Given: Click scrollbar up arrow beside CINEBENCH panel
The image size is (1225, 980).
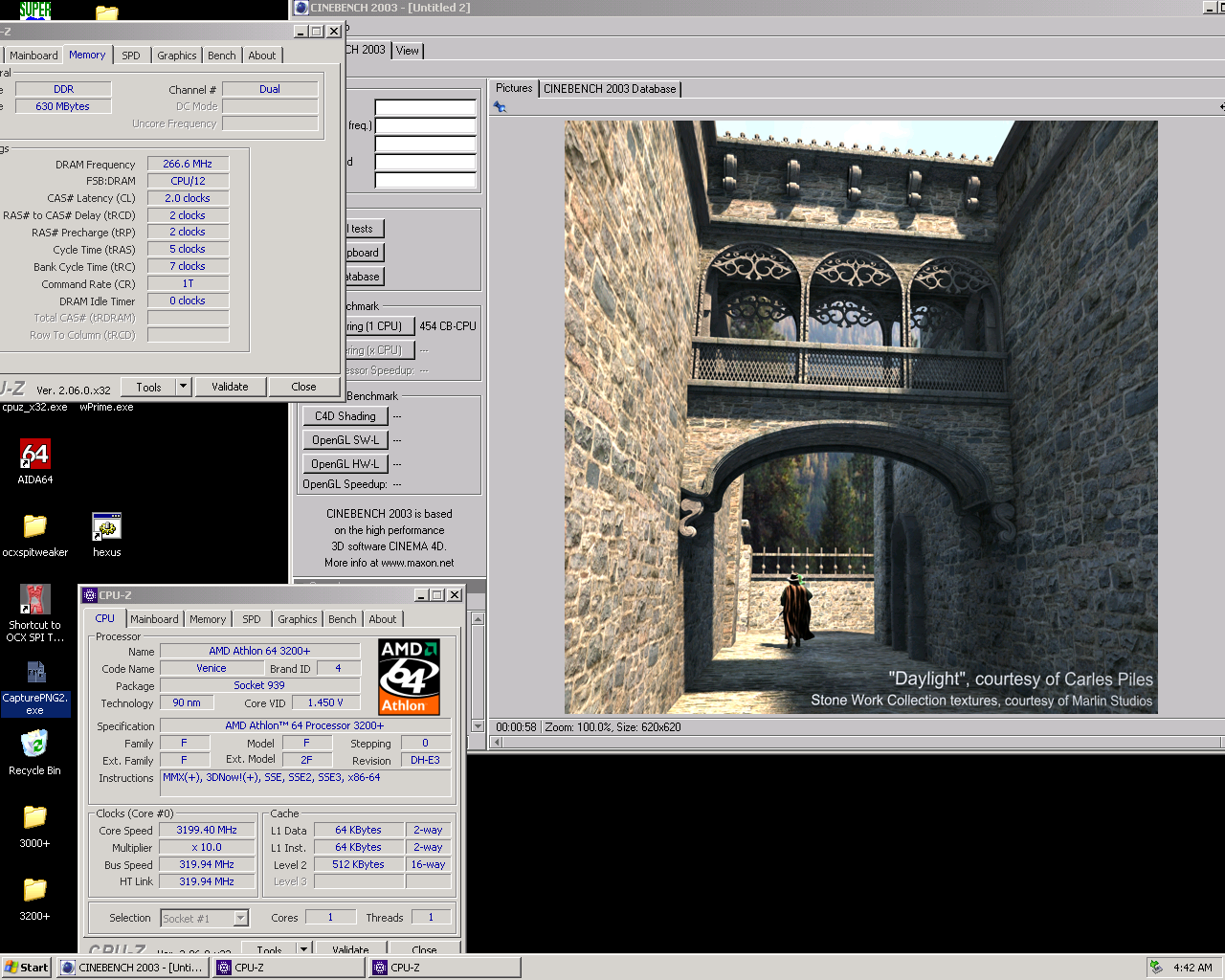Looking at the screenshot, I should tap(478, 619).
